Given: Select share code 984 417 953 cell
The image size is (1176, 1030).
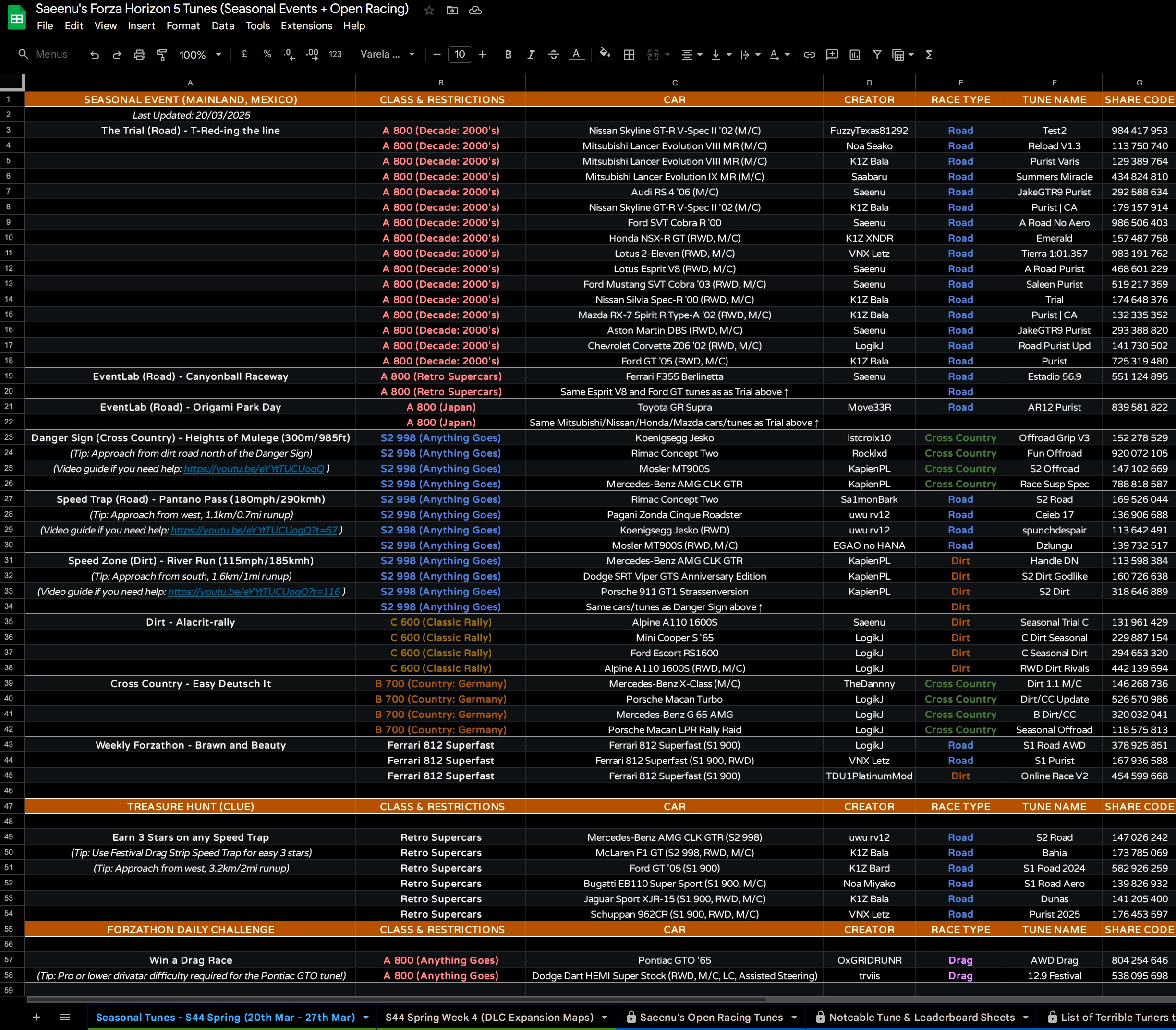Looking at the screenshot, I should click(x=1139, y=131).
